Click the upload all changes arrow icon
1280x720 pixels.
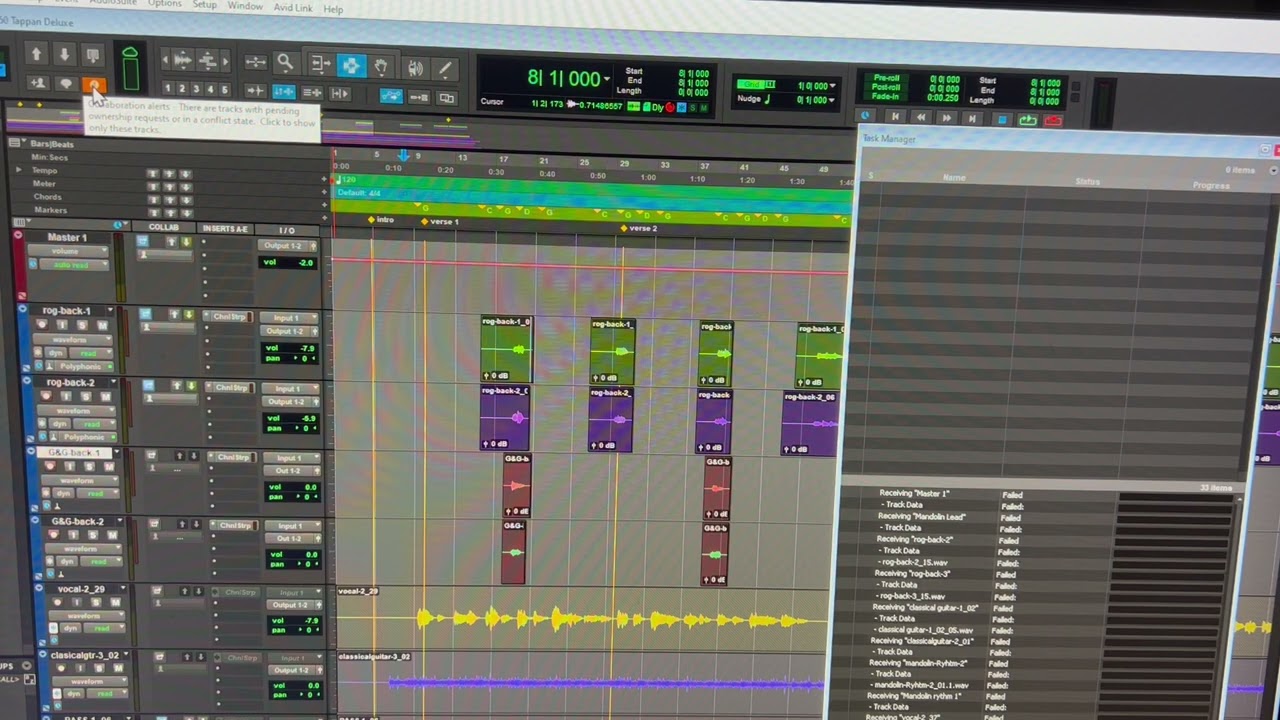[36, 54]
